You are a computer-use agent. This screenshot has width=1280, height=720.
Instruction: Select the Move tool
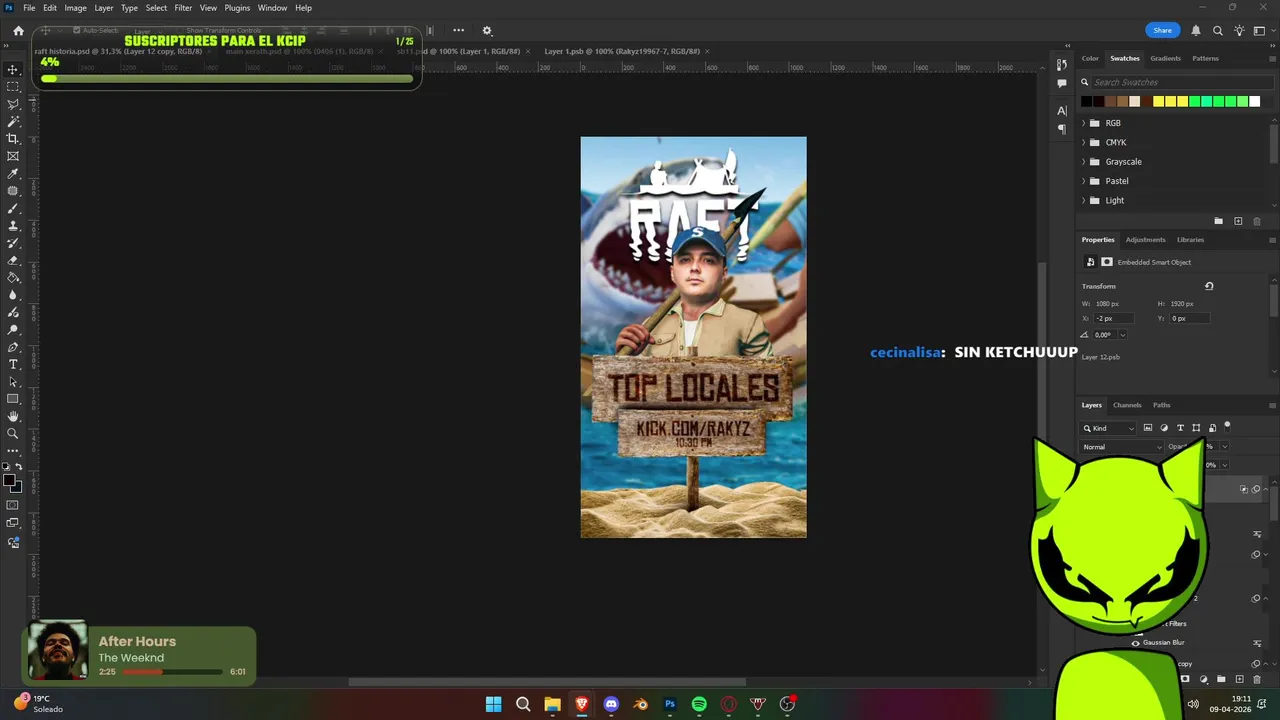tap(13, 70)
